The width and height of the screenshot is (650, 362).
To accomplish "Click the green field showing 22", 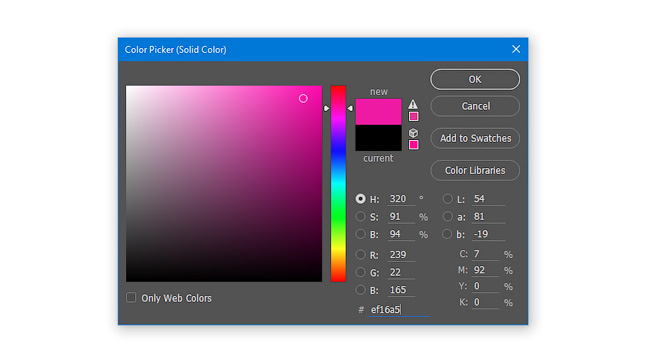I will (x=401, y=272).
